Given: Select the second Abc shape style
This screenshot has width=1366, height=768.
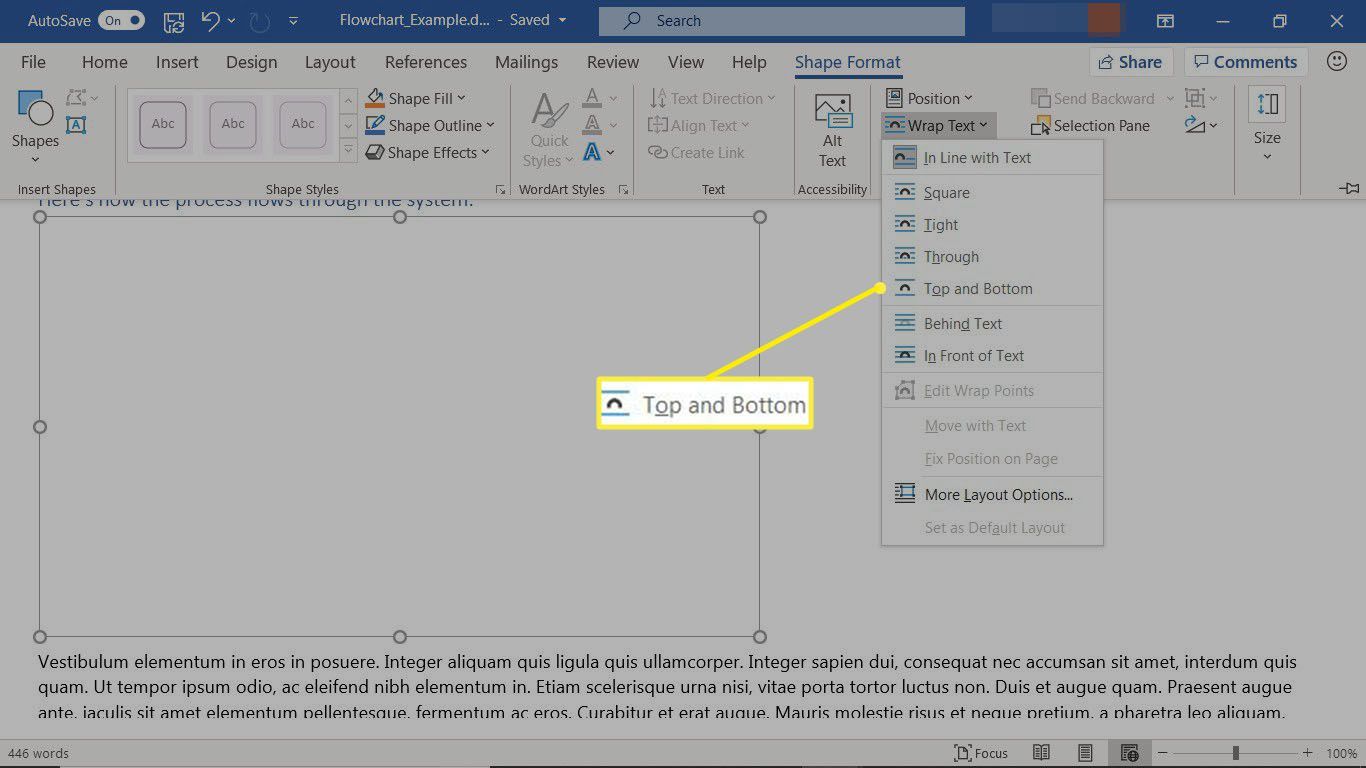Looking at the screenshot, I should (x=233, y=125).
